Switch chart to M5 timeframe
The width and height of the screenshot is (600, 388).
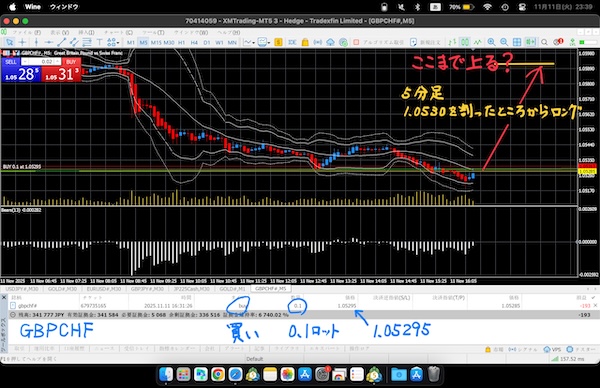(143, 42)
